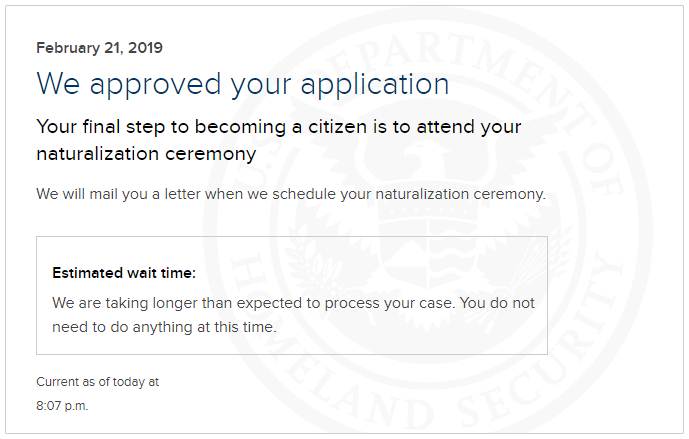The height and width of the screenshot is (439, 689).
Task: Click the February 21, 2019 date
Action: [x=99, y=48]
